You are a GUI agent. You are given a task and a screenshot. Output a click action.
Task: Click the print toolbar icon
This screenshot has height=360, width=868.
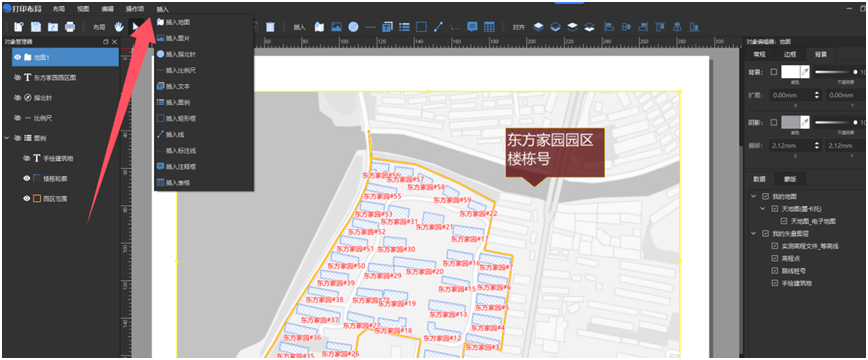pyautogui.click(x=70, y=27)
